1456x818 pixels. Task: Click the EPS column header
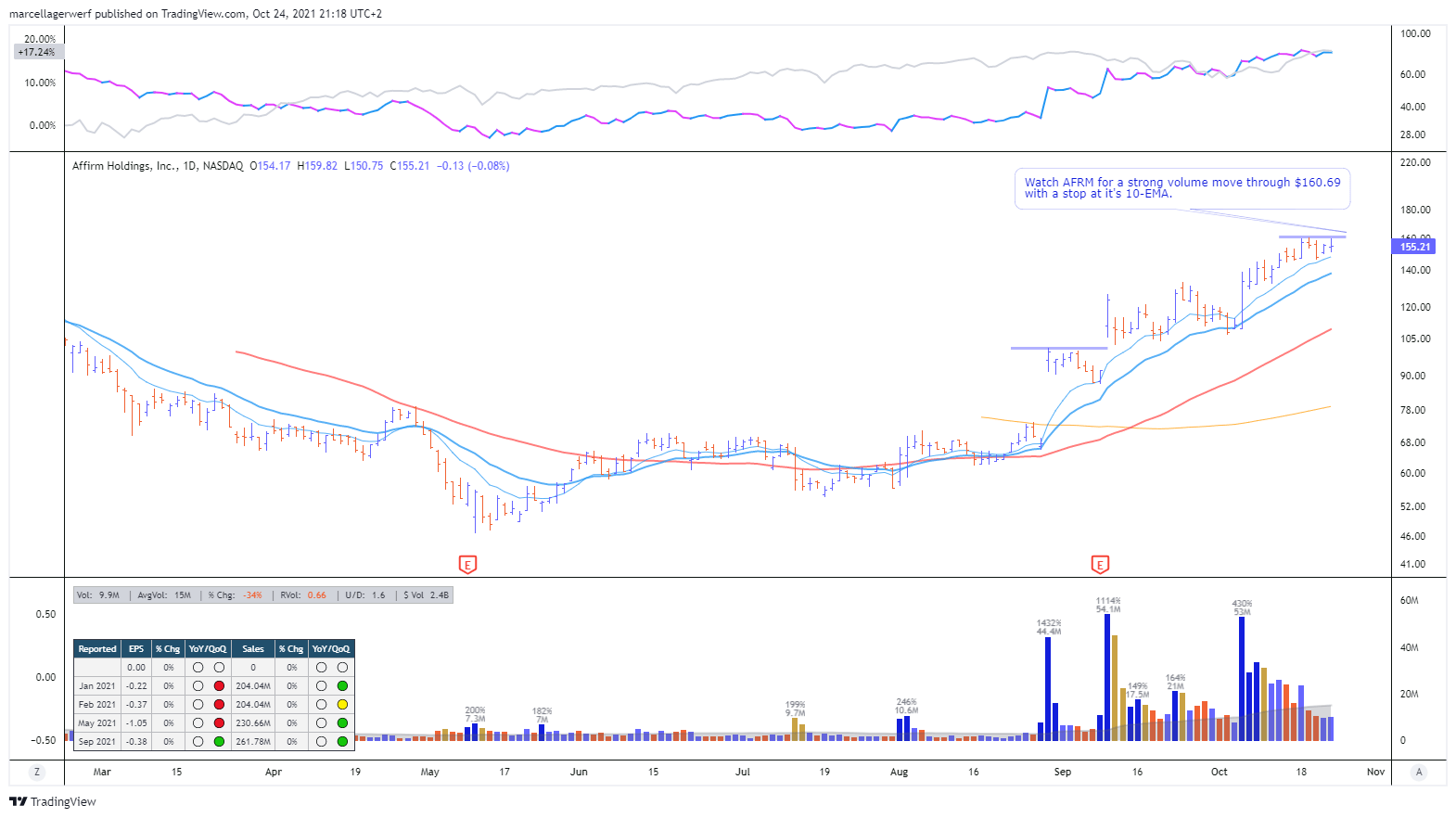(136, 649)
